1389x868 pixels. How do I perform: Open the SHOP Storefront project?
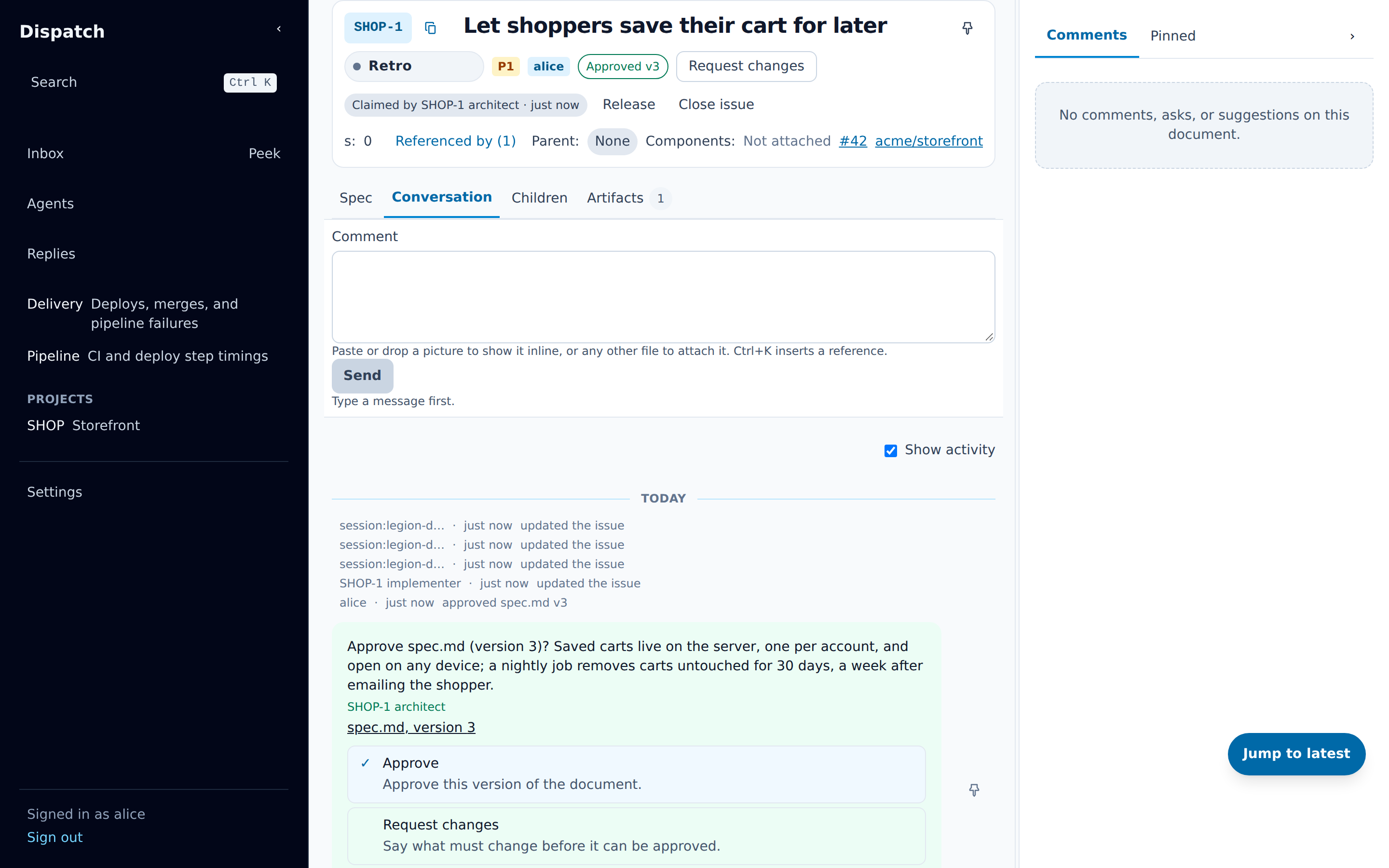153,426
